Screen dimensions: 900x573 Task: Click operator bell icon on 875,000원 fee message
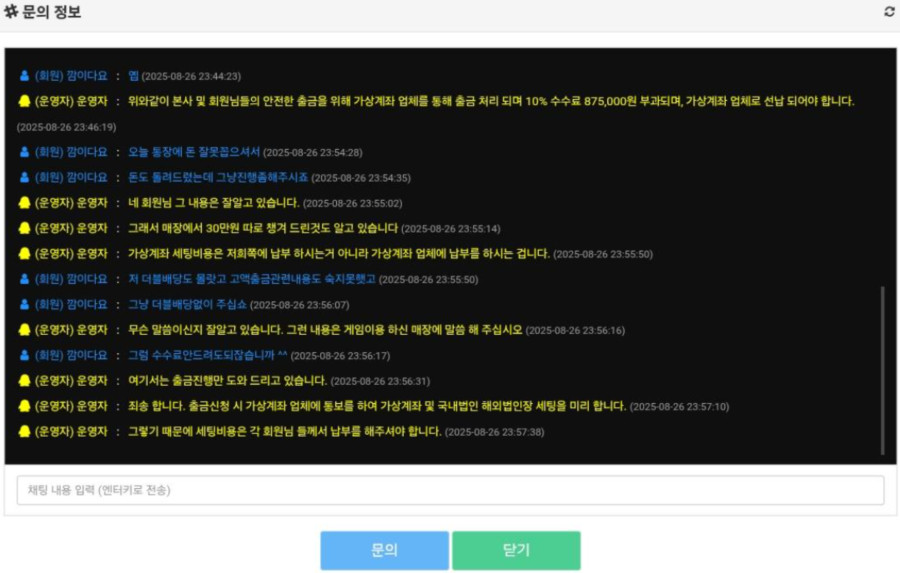24,101
